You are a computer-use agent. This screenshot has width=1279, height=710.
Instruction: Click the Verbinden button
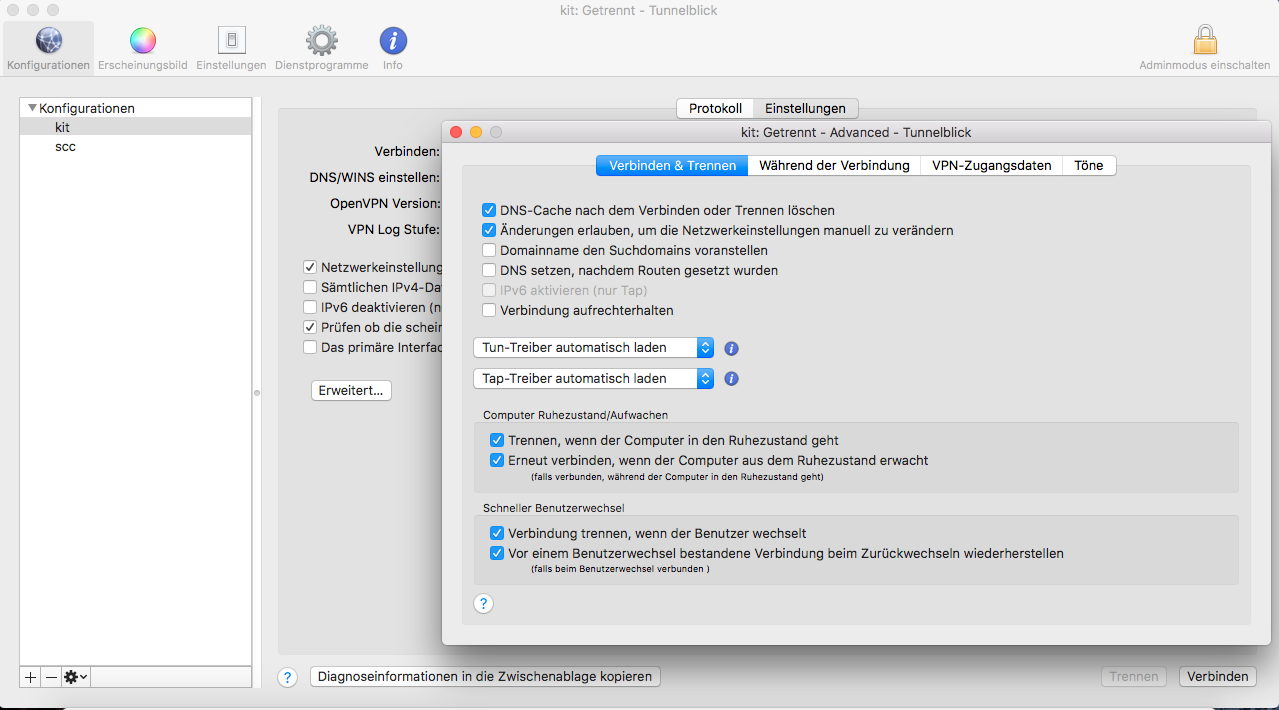[x=1217, y=677]
